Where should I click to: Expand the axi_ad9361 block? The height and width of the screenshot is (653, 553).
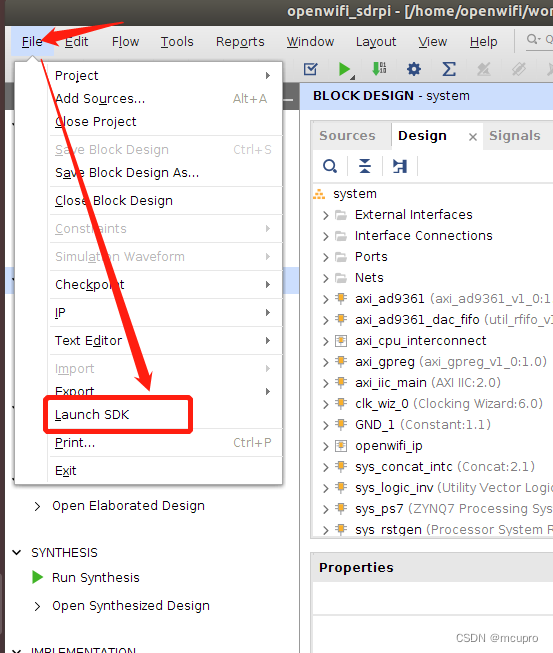coord(326,299)
